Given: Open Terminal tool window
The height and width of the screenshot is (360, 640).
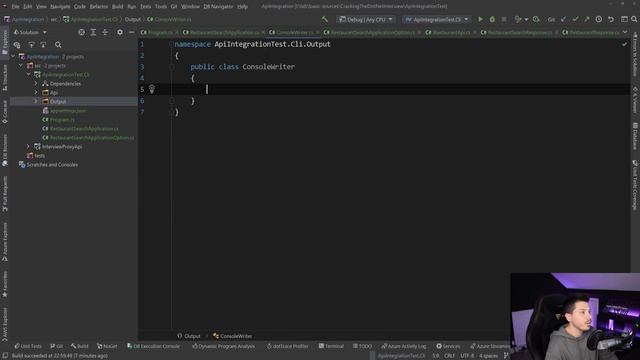Looking at the screenshot, I should point(331,346).
